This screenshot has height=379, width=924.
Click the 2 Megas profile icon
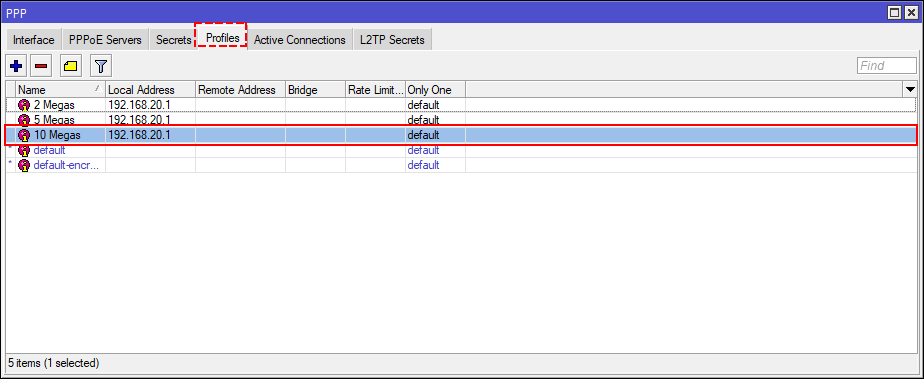24,105
